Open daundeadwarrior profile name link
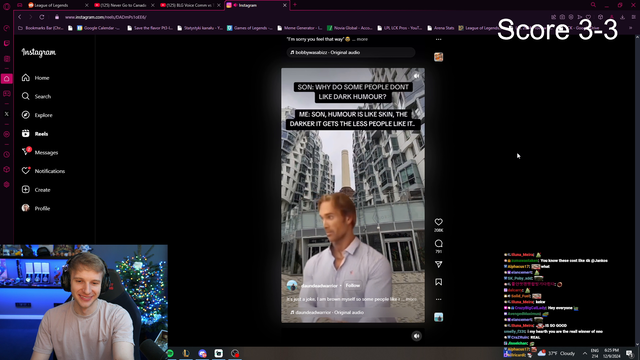The height and width of the screenshot is (360, 640). pyautogui.click(x=319, y=286)
